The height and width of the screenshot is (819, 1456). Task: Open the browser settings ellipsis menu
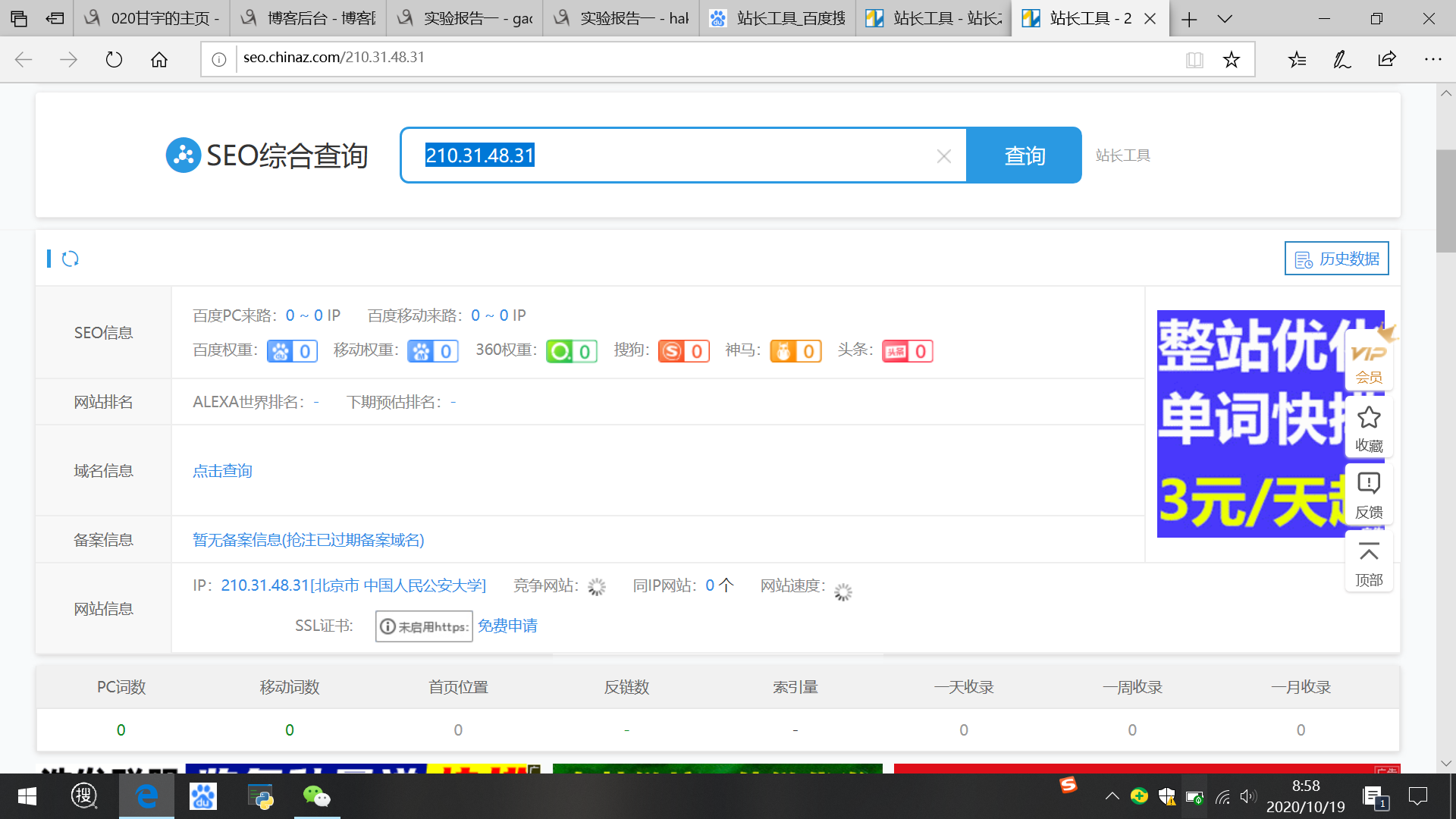tap(1432, 59)
